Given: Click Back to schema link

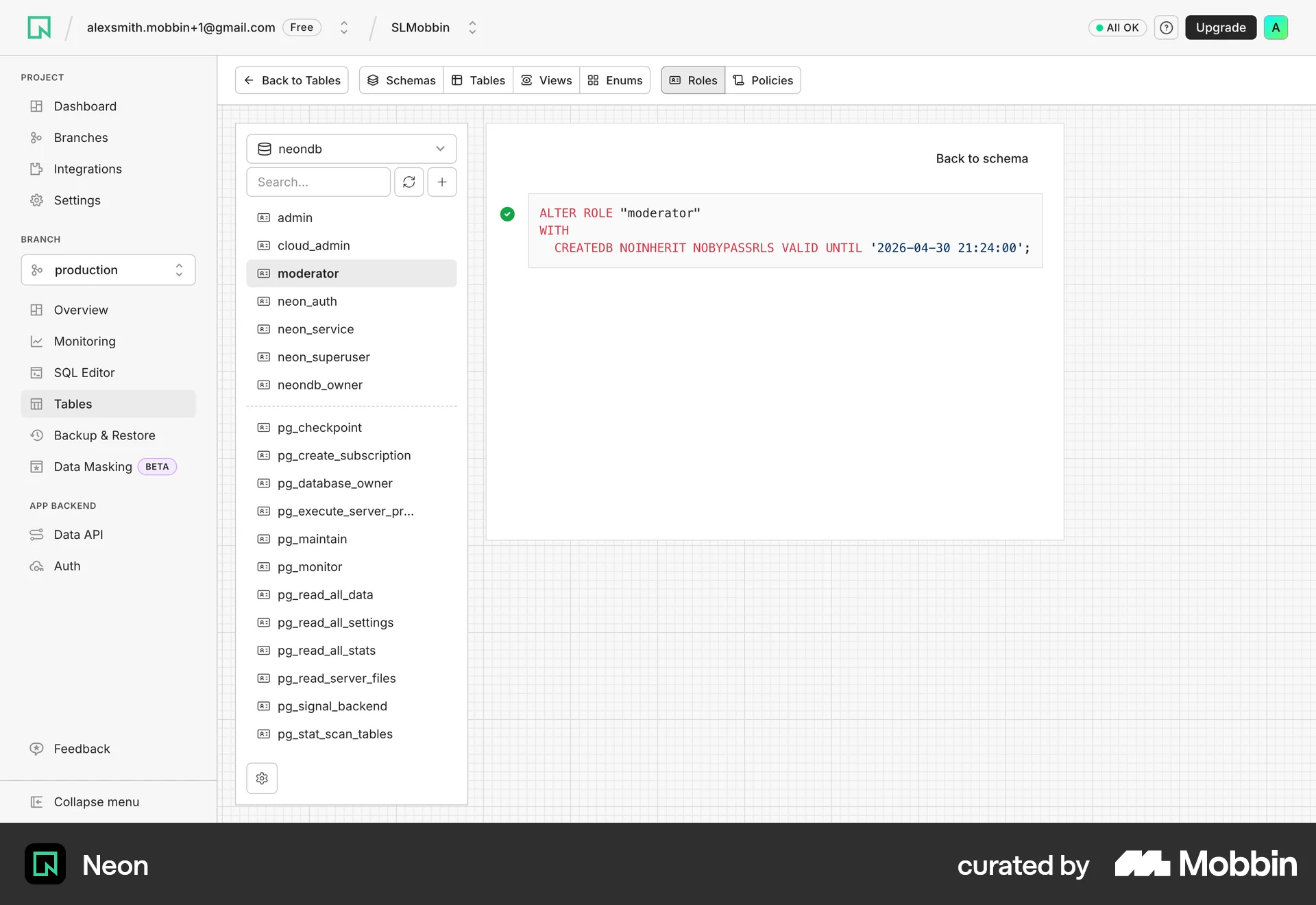Looking at the screenshot, I should coord(982,158).
